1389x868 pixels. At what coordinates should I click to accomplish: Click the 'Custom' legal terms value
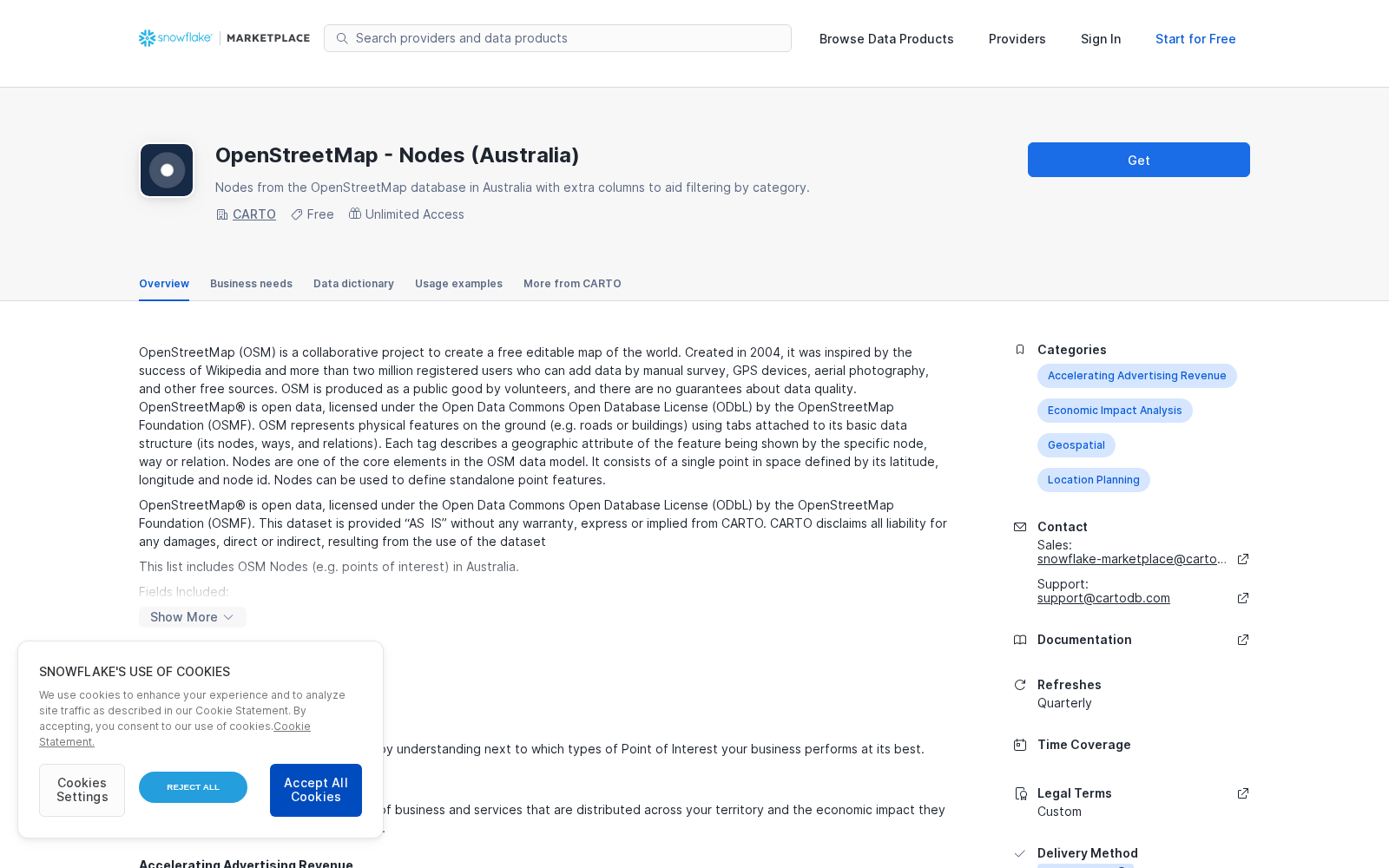coord(1059,812)
